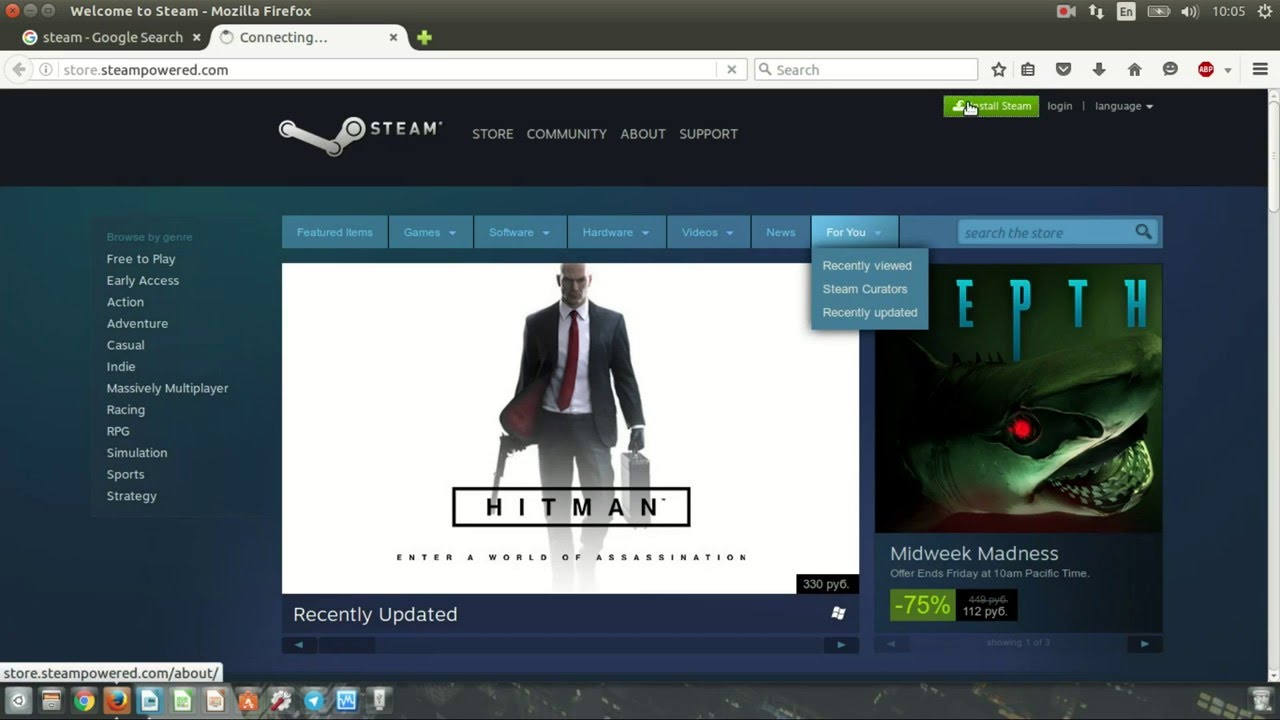Browse the RPG genre
This screenshot has width=1280, height=720.
pos(118,431)
